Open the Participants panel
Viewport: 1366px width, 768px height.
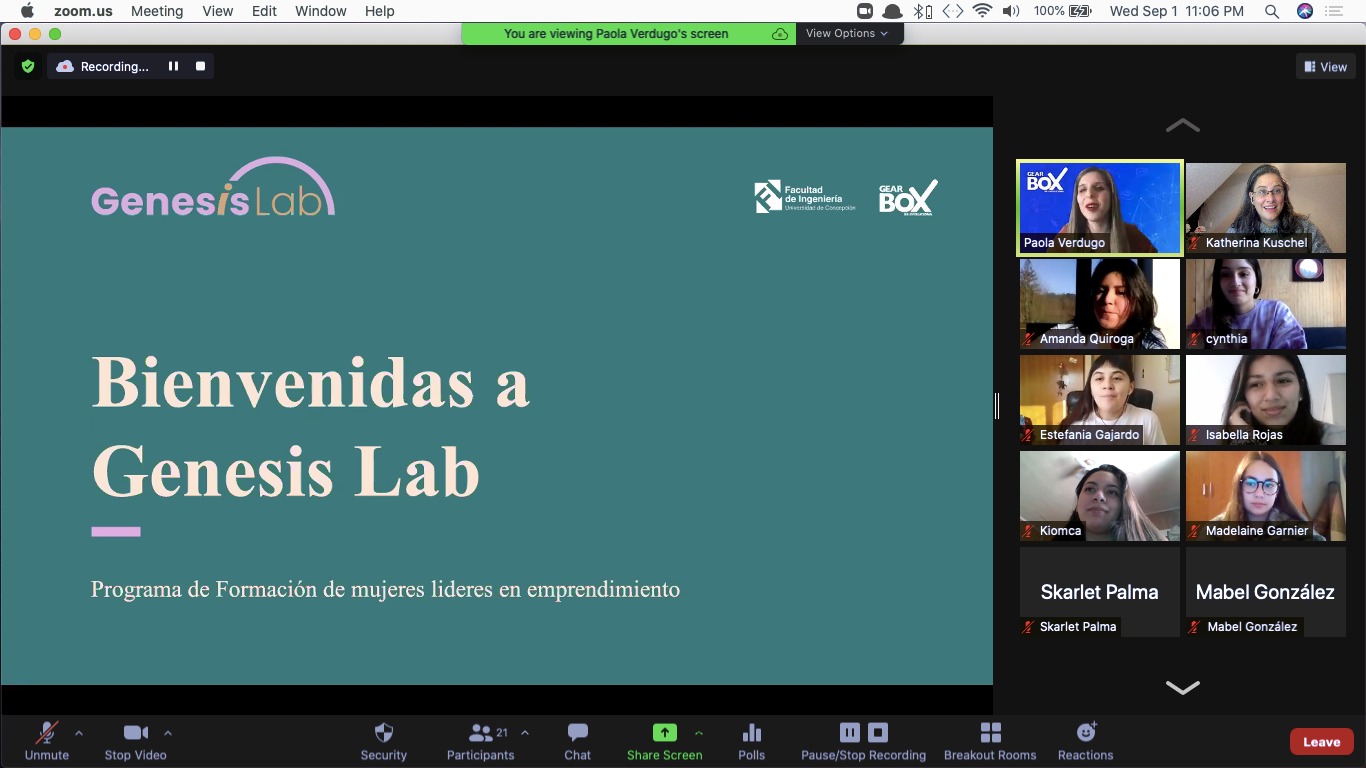[x=480, y=742]
